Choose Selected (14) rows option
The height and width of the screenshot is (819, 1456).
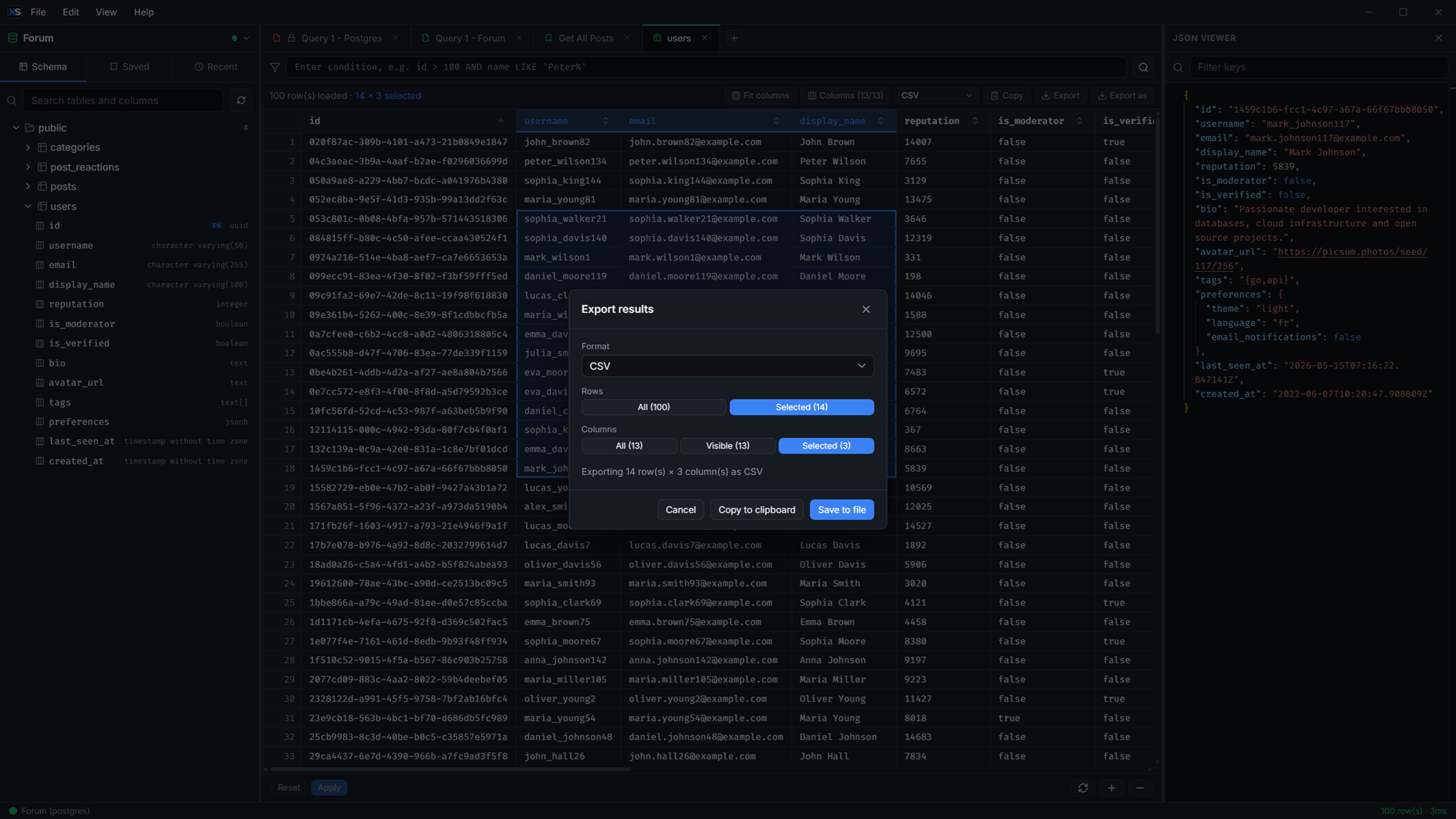(x=801, y=407)
